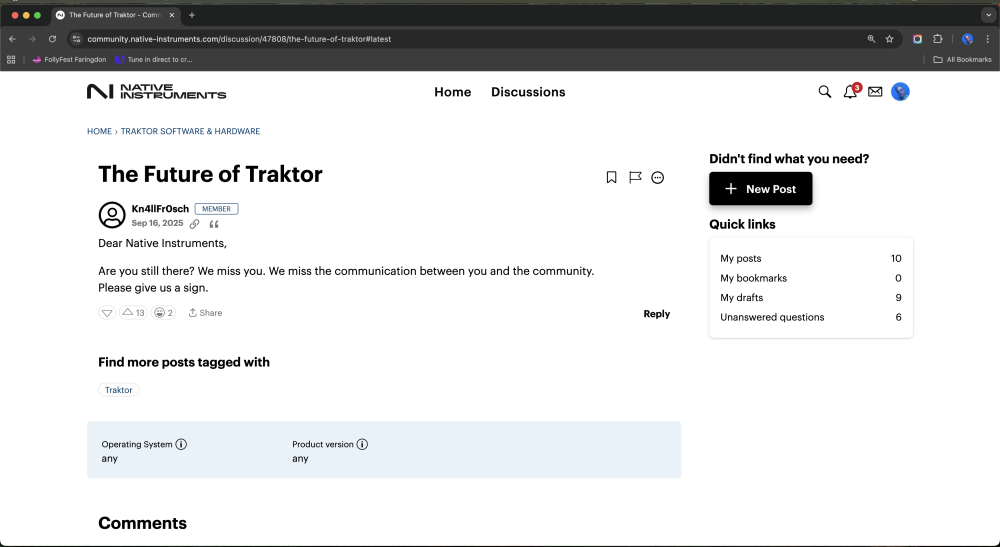Viewport: 1000px width, 547px height.
Task: Open the colorful extension icon in toolbar
Action: [x=917, y=39]
